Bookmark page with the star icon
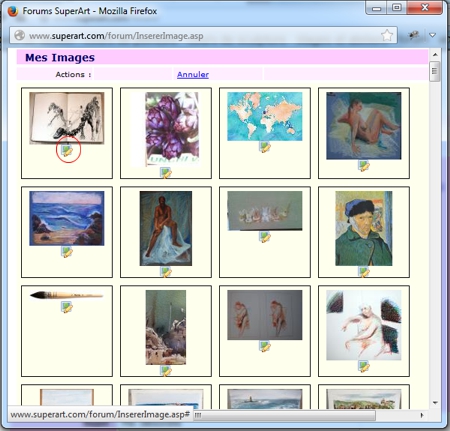This screenshot has width=450, height=431. (x=387, y=35)
